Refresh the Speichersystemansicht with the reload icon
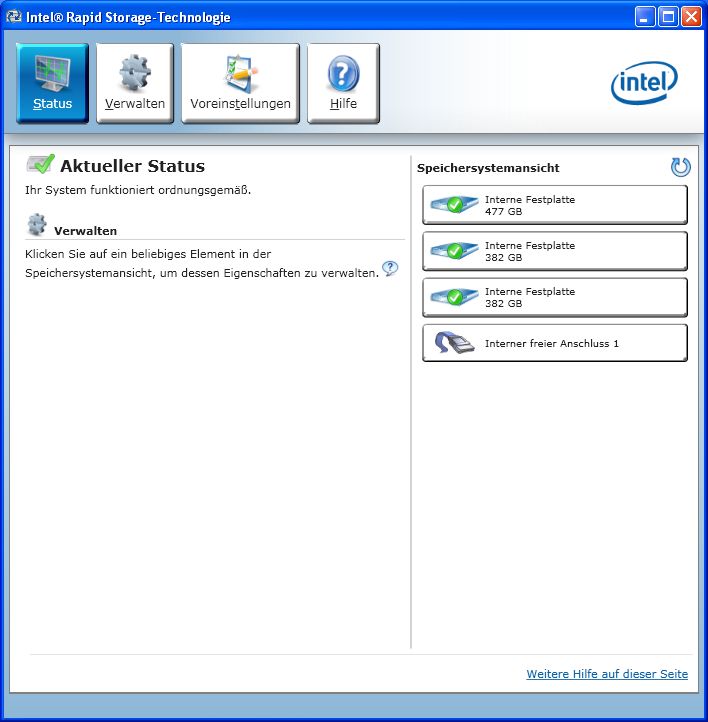 [680, 167]
